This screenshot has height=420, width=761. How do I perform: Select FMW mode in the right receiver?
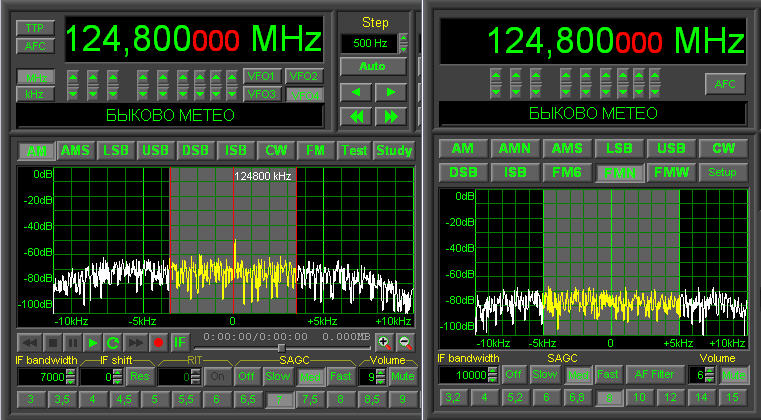[x=671, y=172]
